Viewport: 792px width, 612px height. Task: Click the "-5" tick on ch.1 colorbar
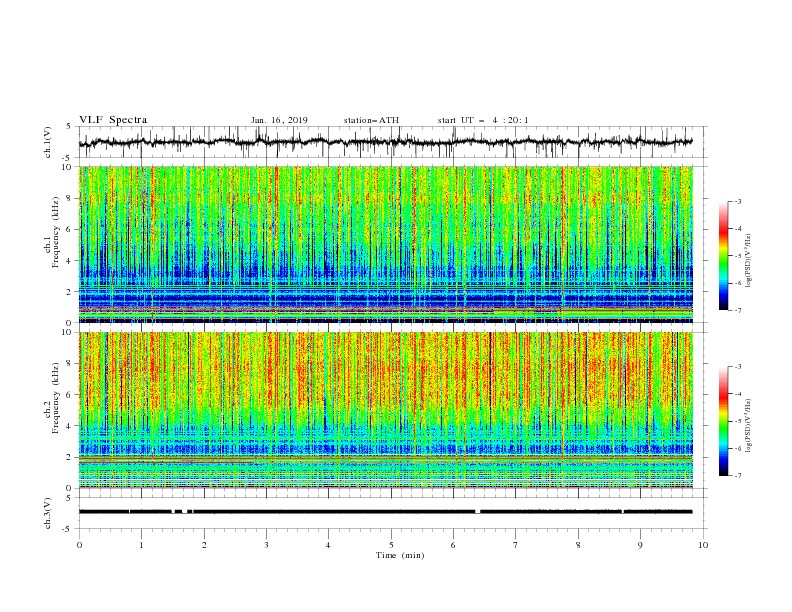(x=737, y=256)
